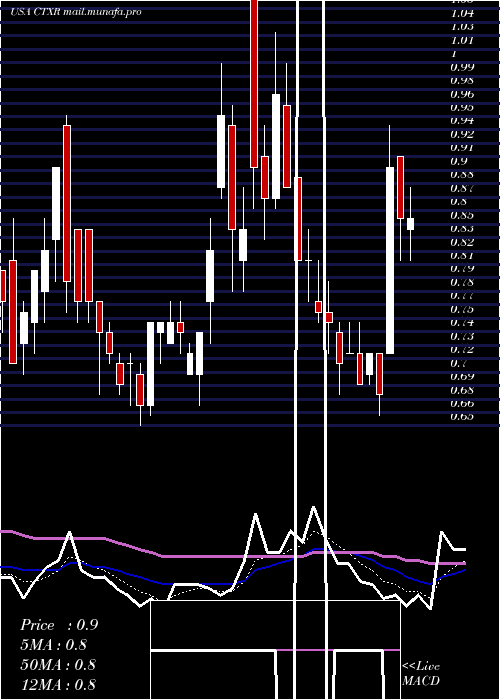Click the '12MA : 0.8' readout
500x700 pixels.
(58, 684)
